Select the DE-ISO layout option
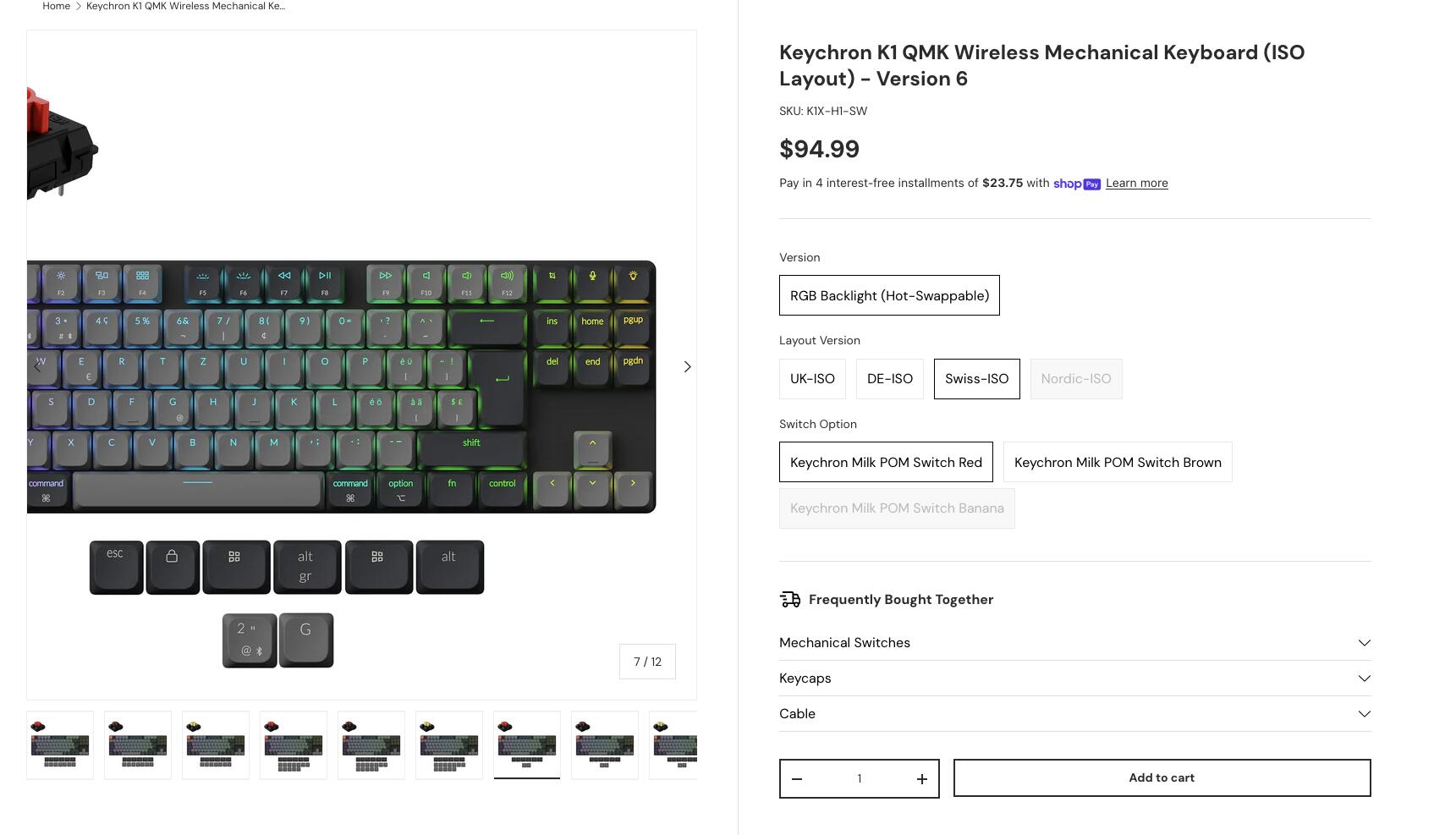Image resolution: width=1456 pixels, height=835 pixels. click(x=889, y=379)
